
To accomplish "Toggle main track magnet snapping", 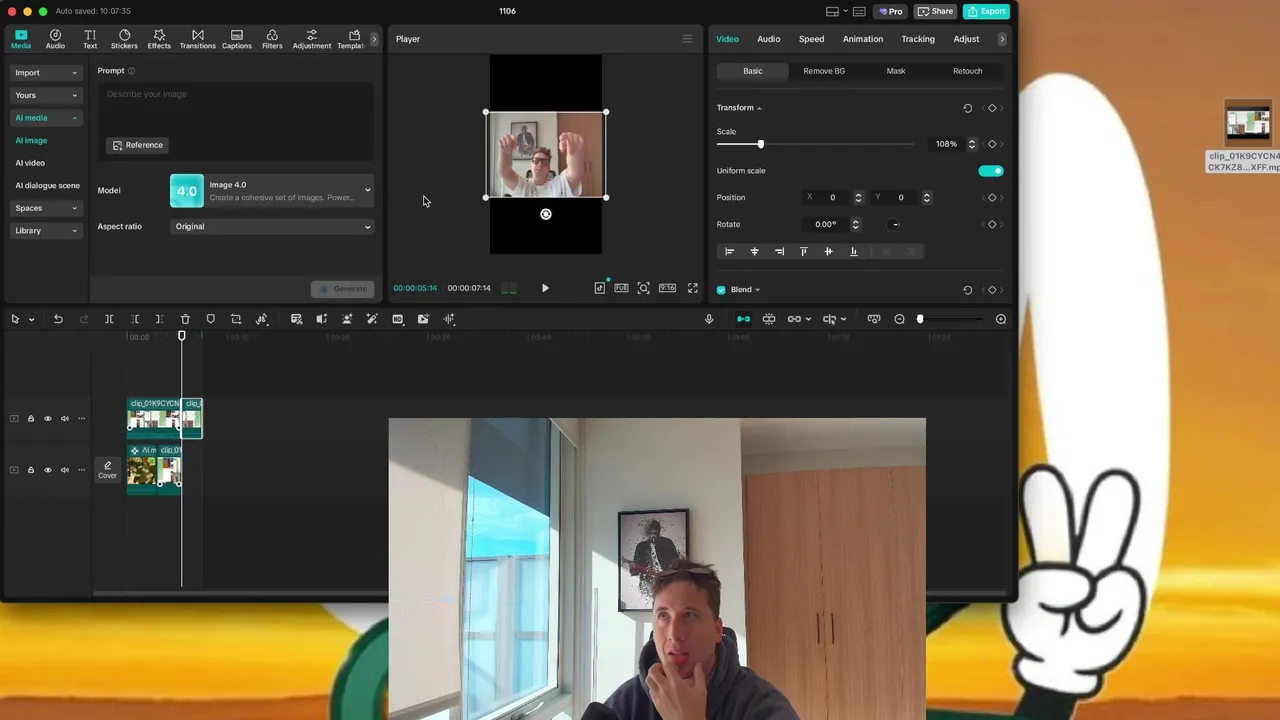I will [x=743, y=319].
